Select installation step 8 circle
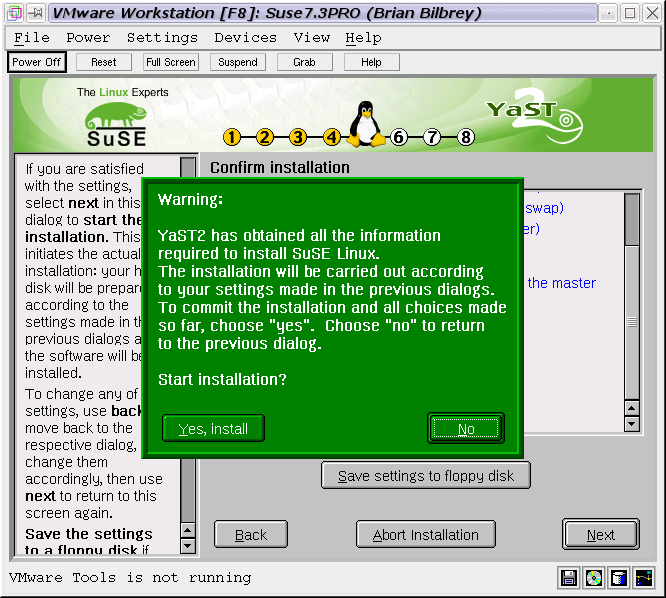This screenshot has width=666, height=598. click(x=466, y=138)
